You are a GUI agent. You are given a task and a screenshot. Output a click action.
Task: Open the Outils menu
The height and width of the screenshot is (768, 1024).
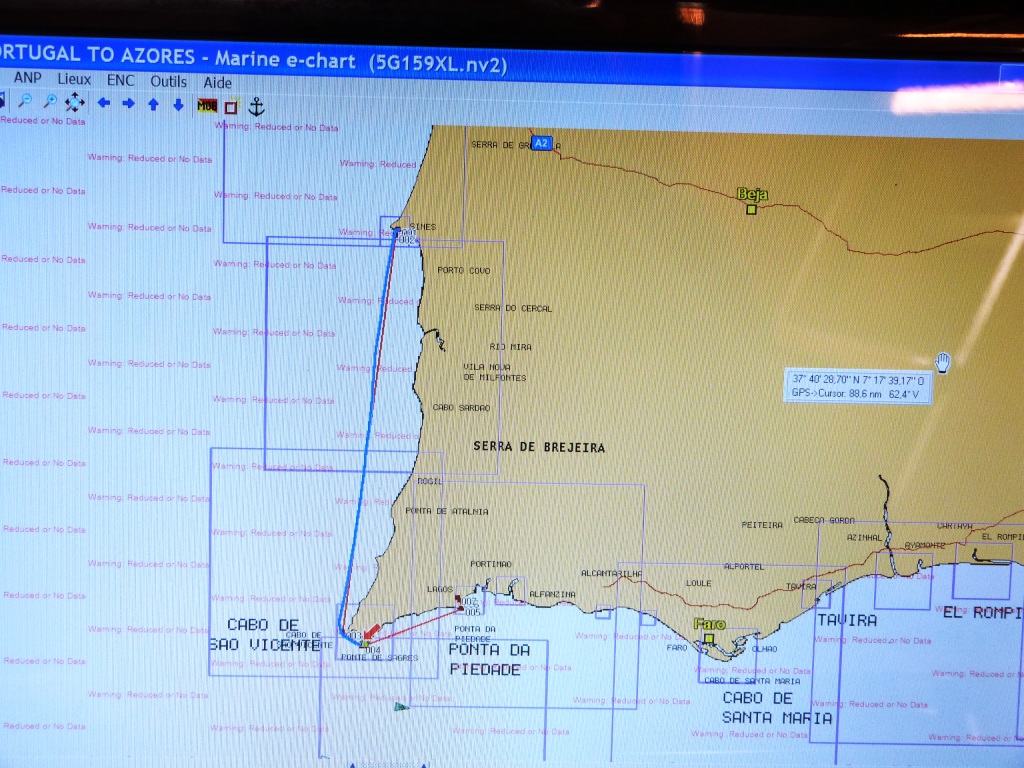tap(169, 81)
